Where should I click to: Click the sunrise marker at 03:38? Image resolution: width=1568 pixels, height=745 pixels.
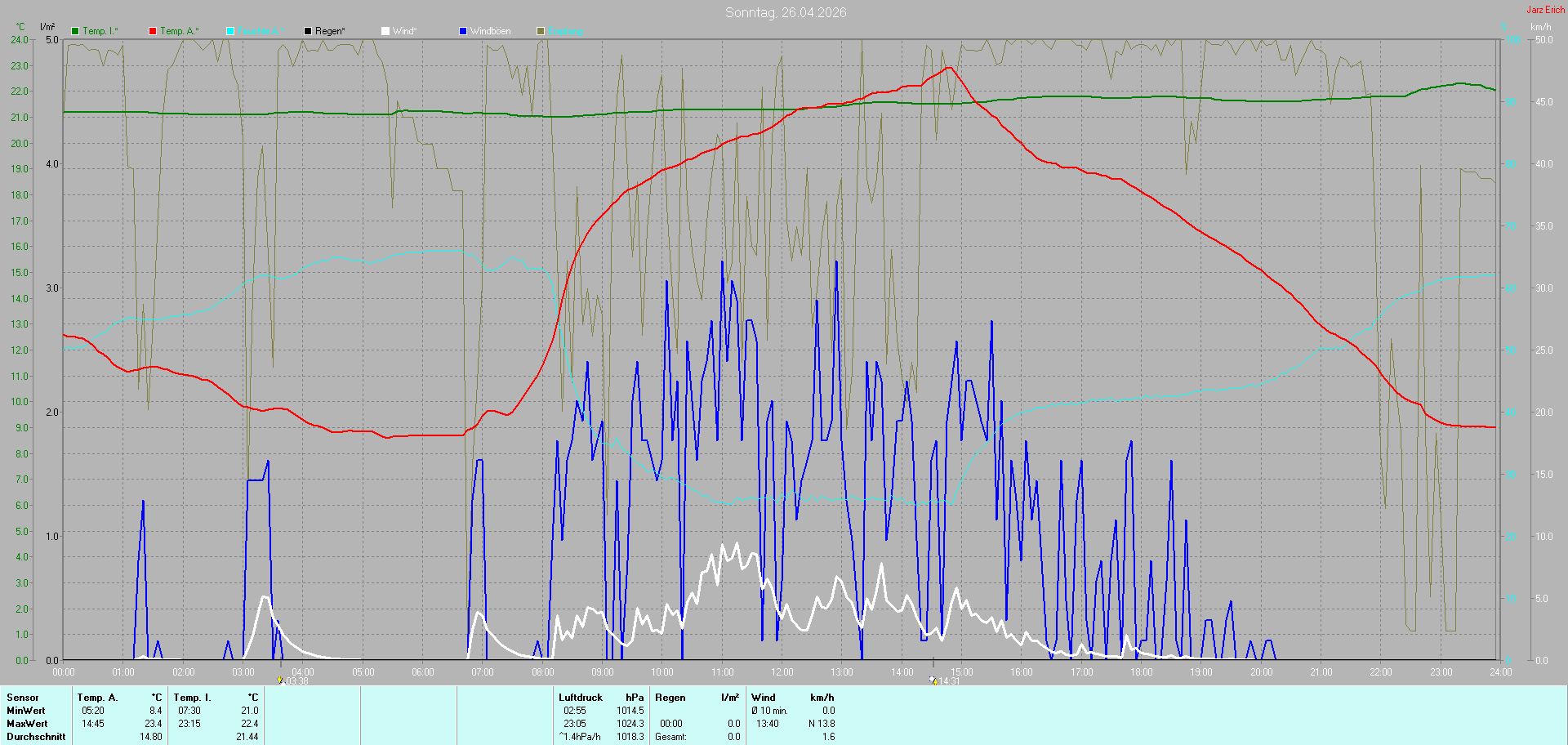[280, 680]
